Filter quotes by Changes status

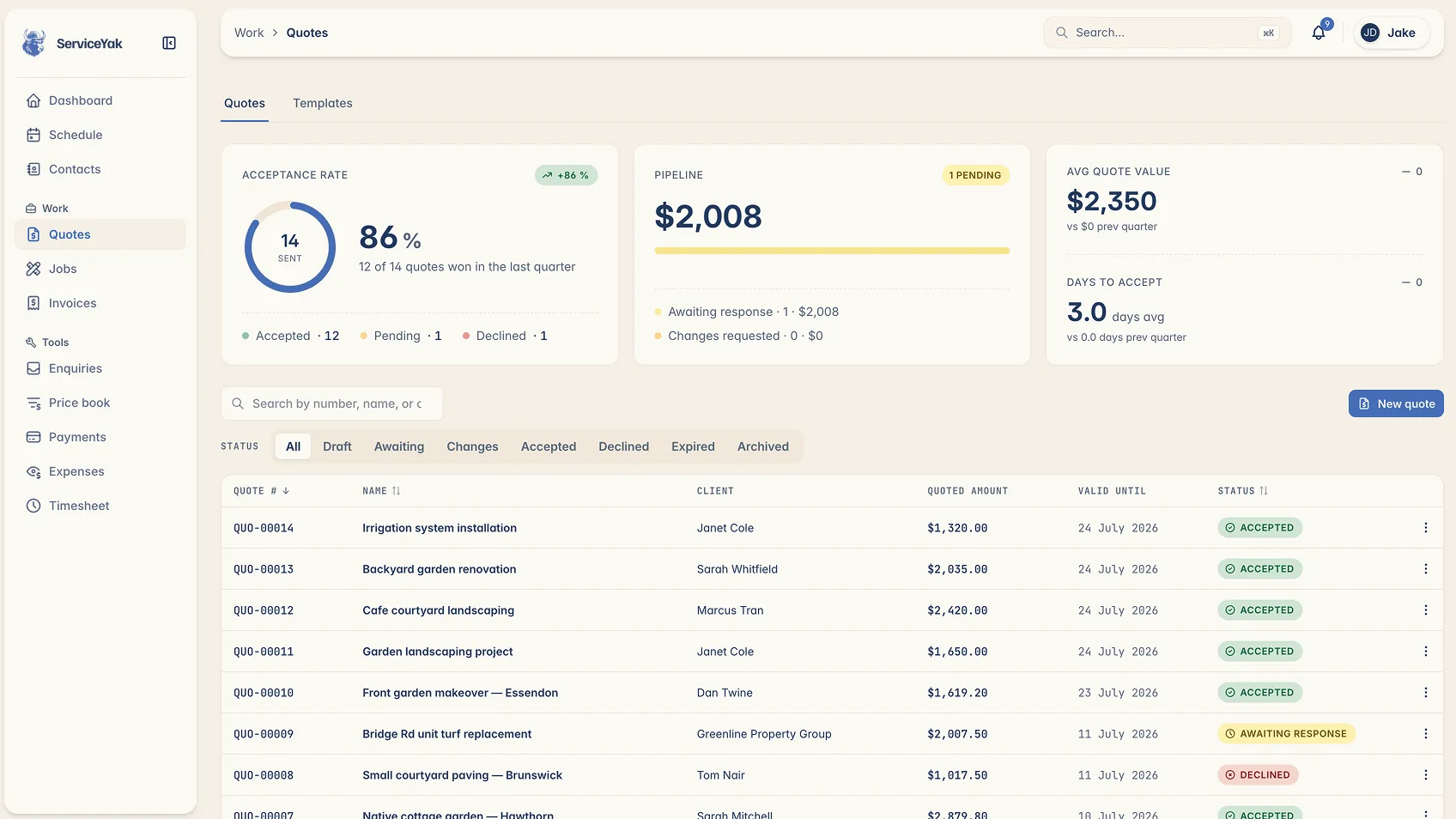click(x=472, y=446)
